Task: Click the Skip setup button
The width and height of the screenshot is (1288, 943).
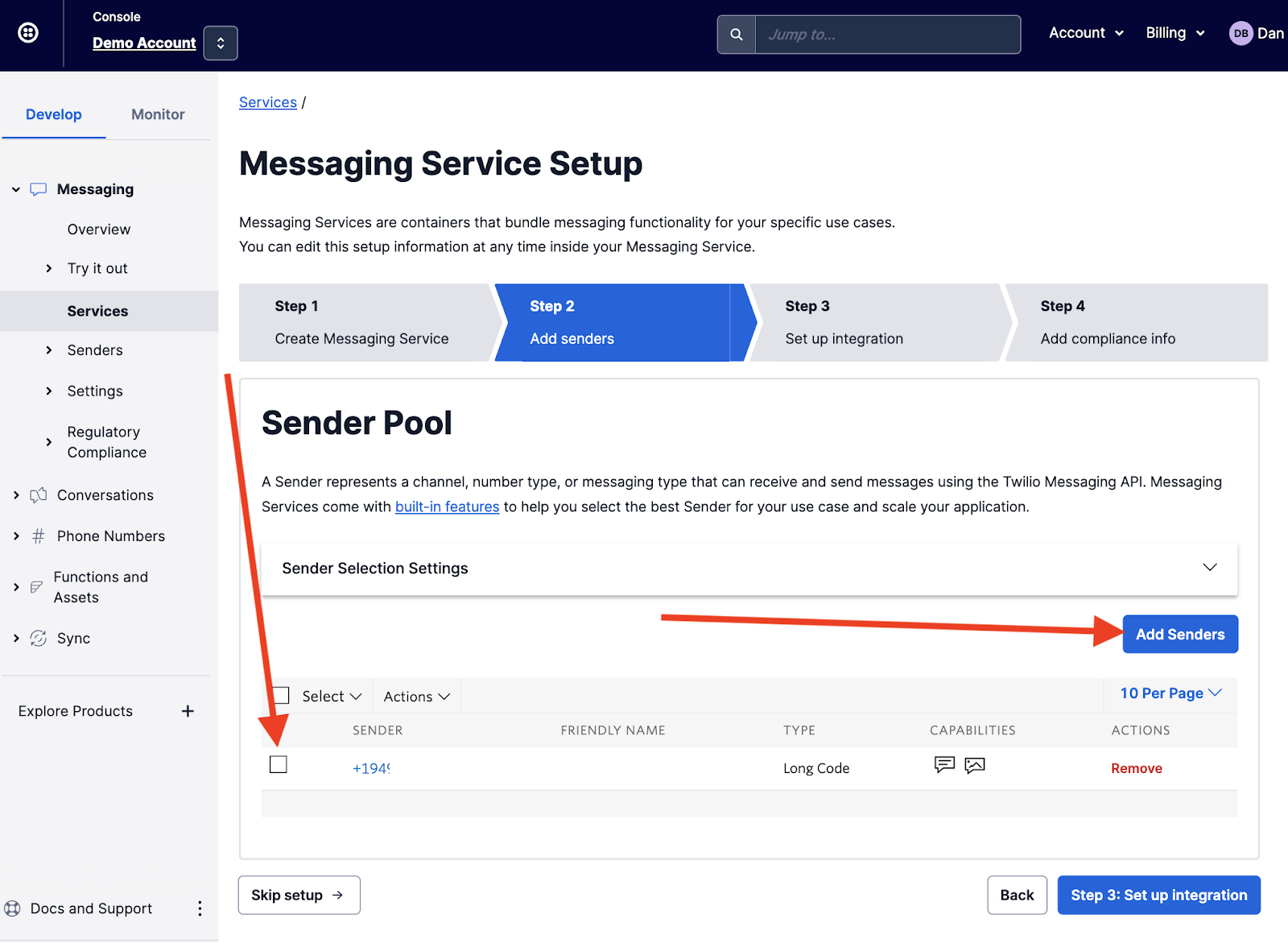Action: [x=299, y=895]
